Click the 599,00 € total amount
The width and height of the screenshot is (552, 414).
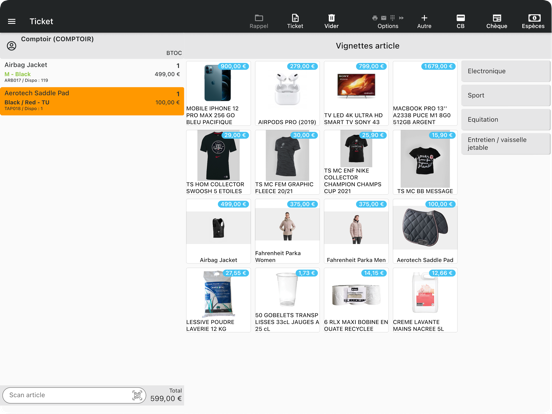tap(166, 399)
